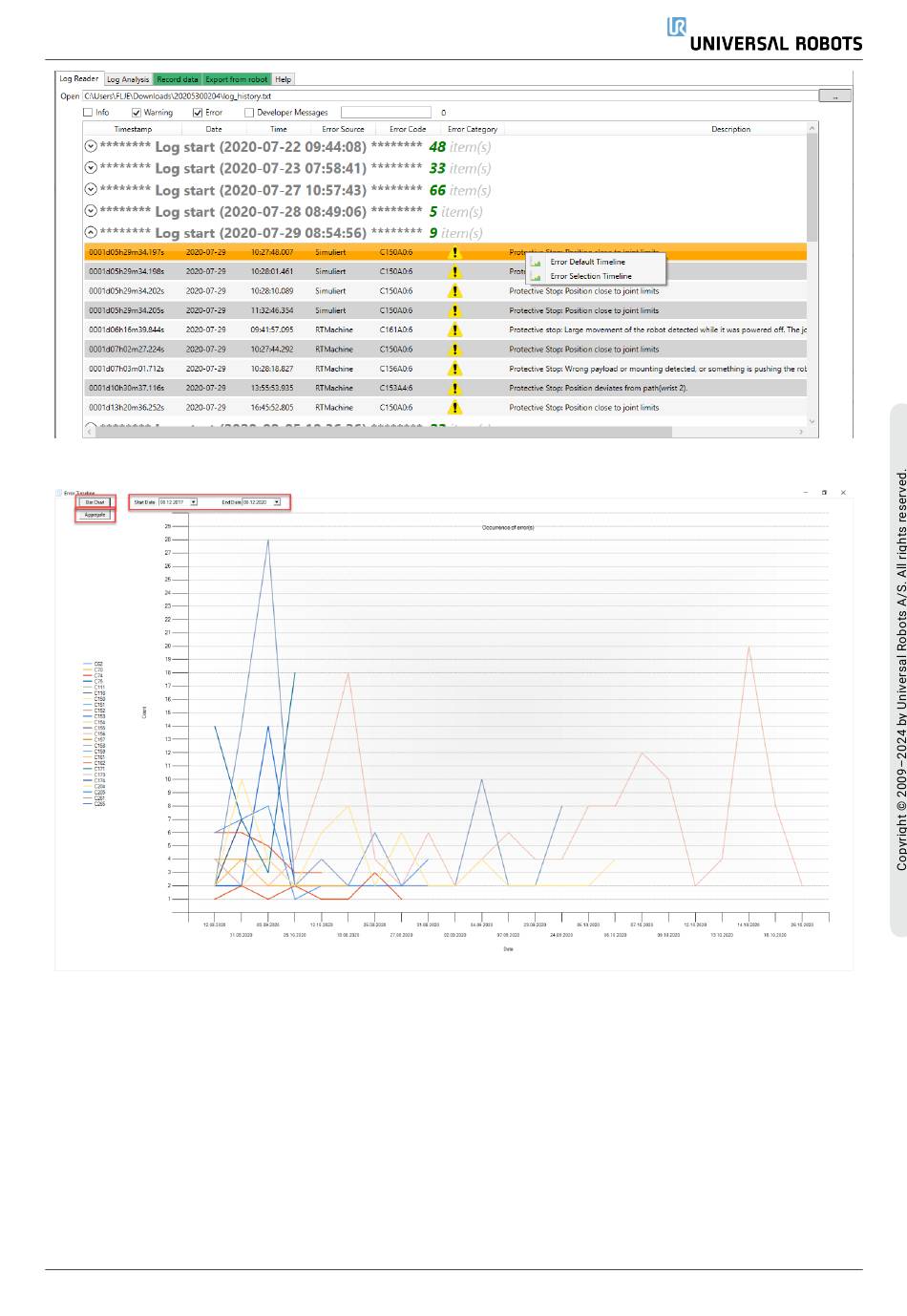Collapse the log start 2020-07-29 08:54:56 group
The height and width of the screenshot is (1316, 907).
coord(91,232)
